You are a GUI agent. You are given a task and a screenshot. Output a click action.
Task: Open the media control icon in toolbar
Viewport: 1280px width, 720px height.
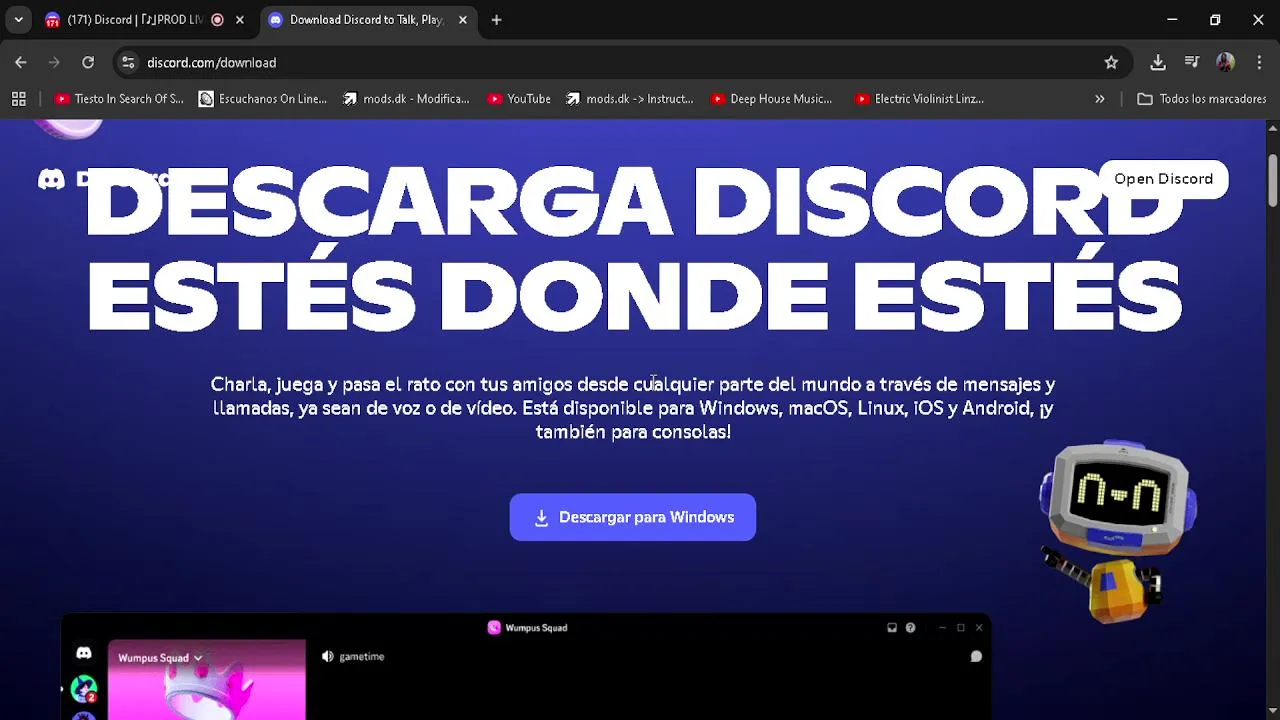point(1192,62)
